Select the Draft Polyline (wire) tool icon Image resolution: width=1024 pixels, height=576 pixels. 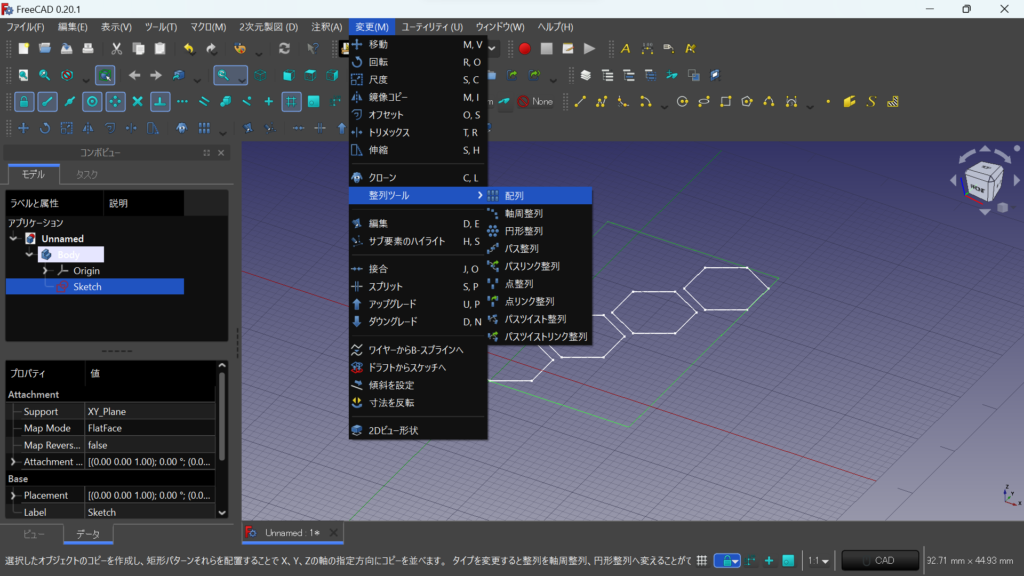(x=601, y=101)
